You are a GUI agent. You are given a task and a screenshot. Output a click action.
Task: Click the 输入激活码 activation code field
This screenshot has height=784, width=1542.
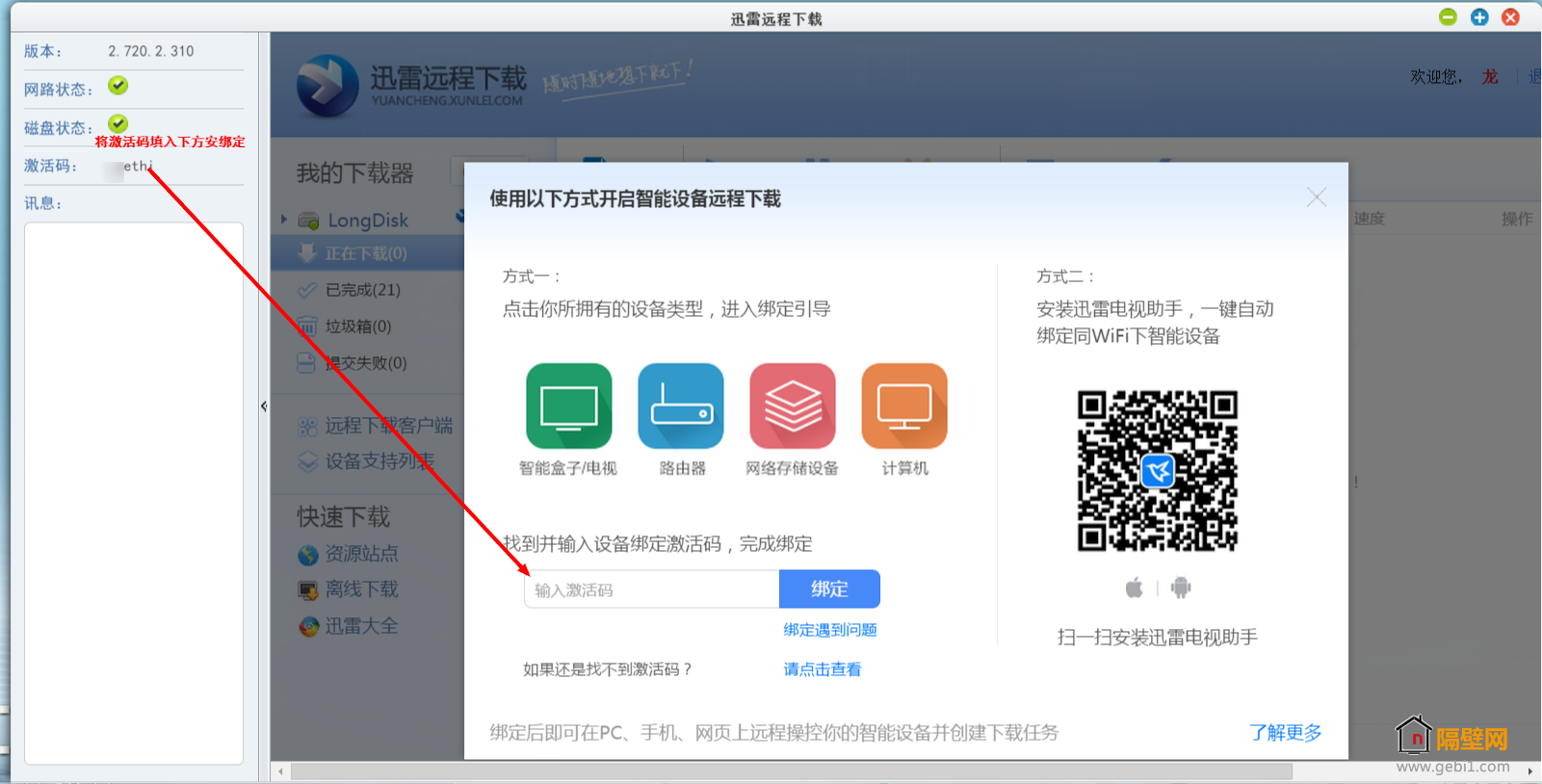651,589
